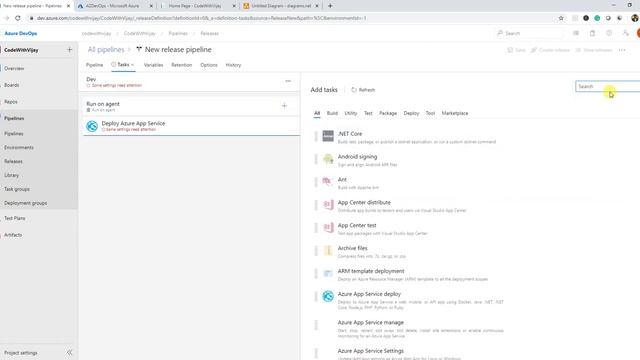640x360 pixels.
Task: Open Overview in the sidebar
Action: [14, 69]
